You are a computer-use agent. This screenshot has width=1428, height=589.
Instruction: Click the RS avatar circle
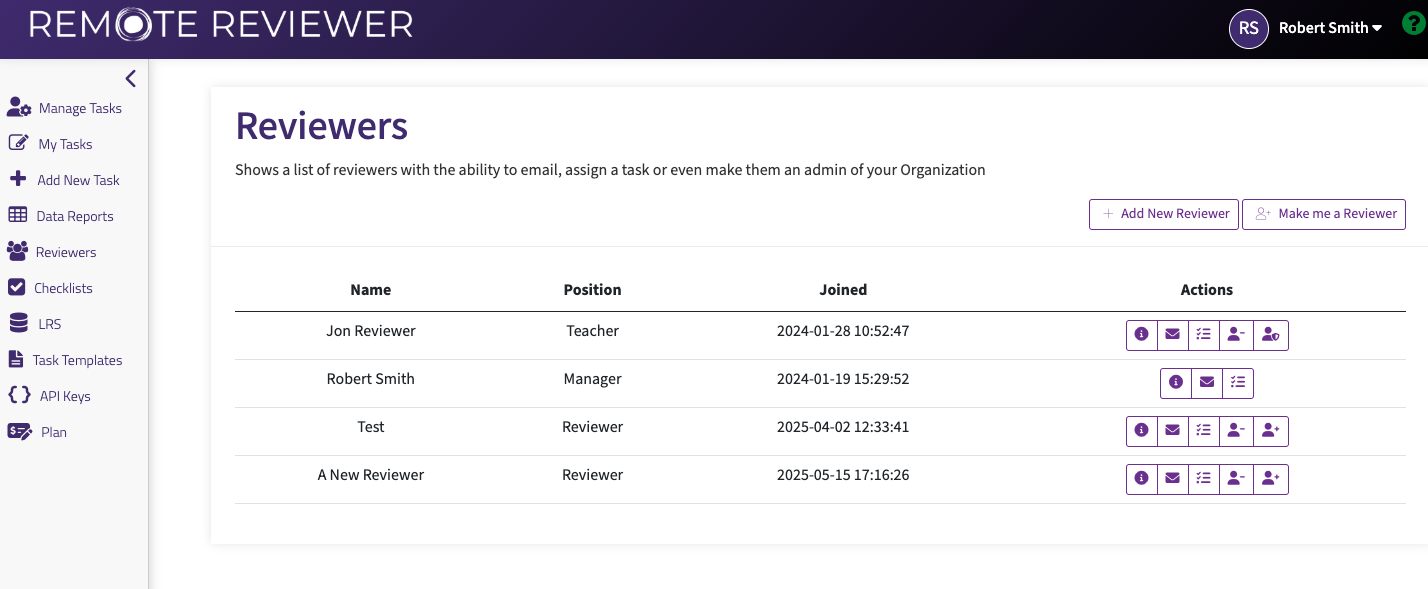pyautogui.click(x=1248, y=28)
